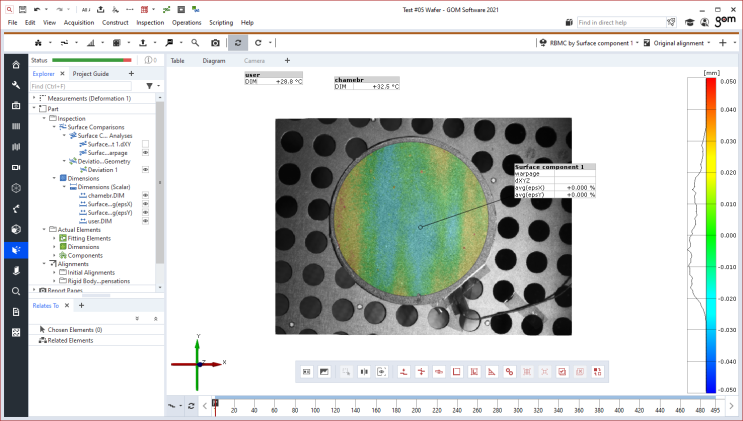Expand the Components tree node
The image size is (743, 421).
[54, 255]
